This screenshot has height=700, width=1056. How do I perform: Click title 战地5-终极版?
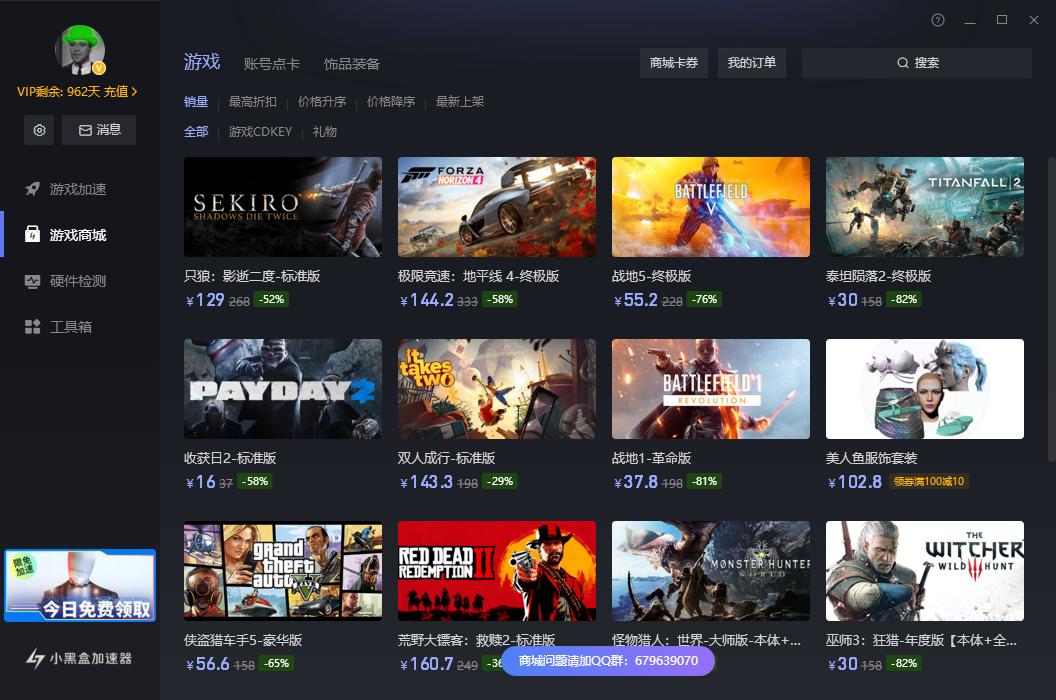[x=651, y=276]
